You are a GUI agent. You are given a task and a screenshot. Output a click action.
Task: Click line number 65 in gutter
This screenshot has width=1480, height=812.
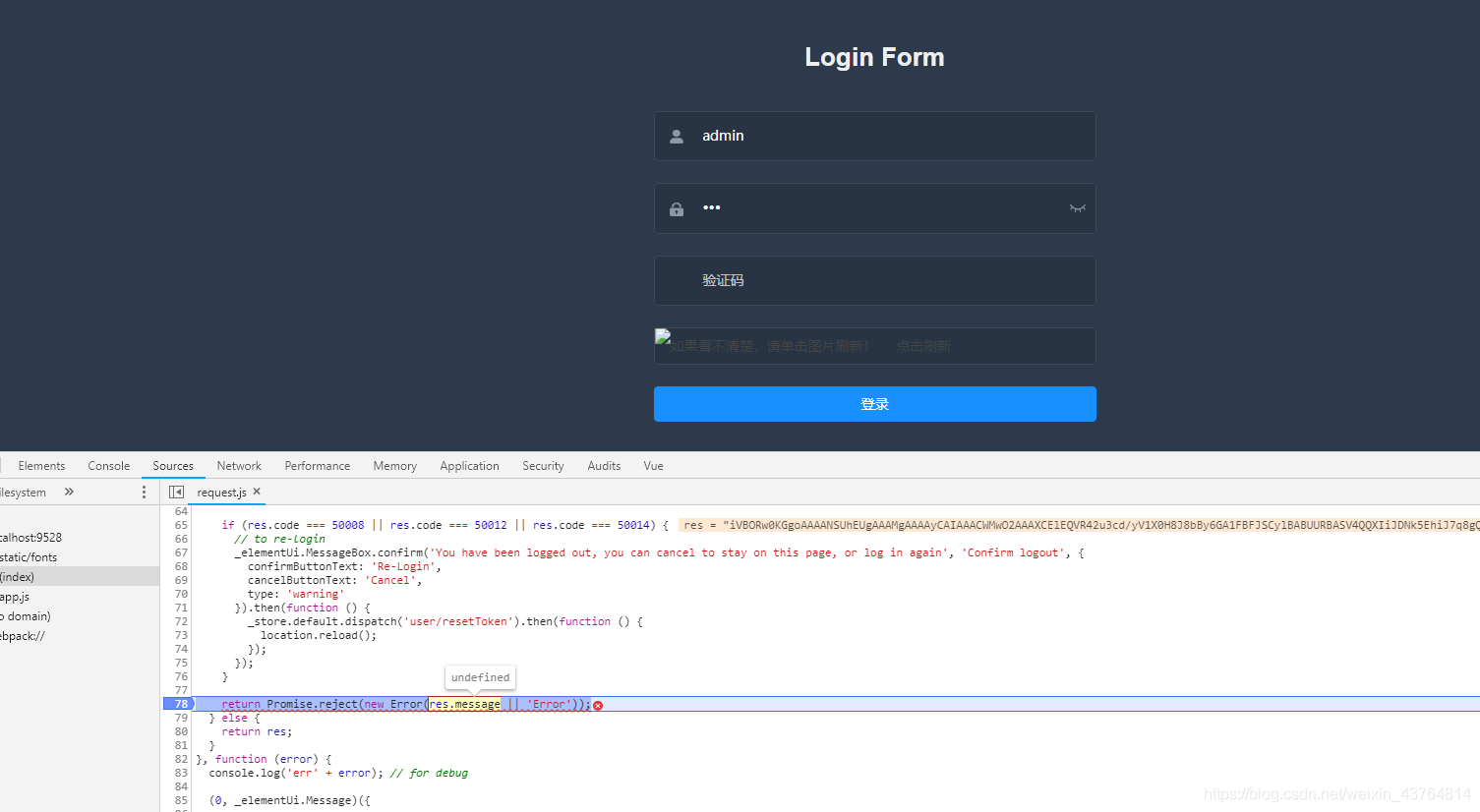point(181,525)
